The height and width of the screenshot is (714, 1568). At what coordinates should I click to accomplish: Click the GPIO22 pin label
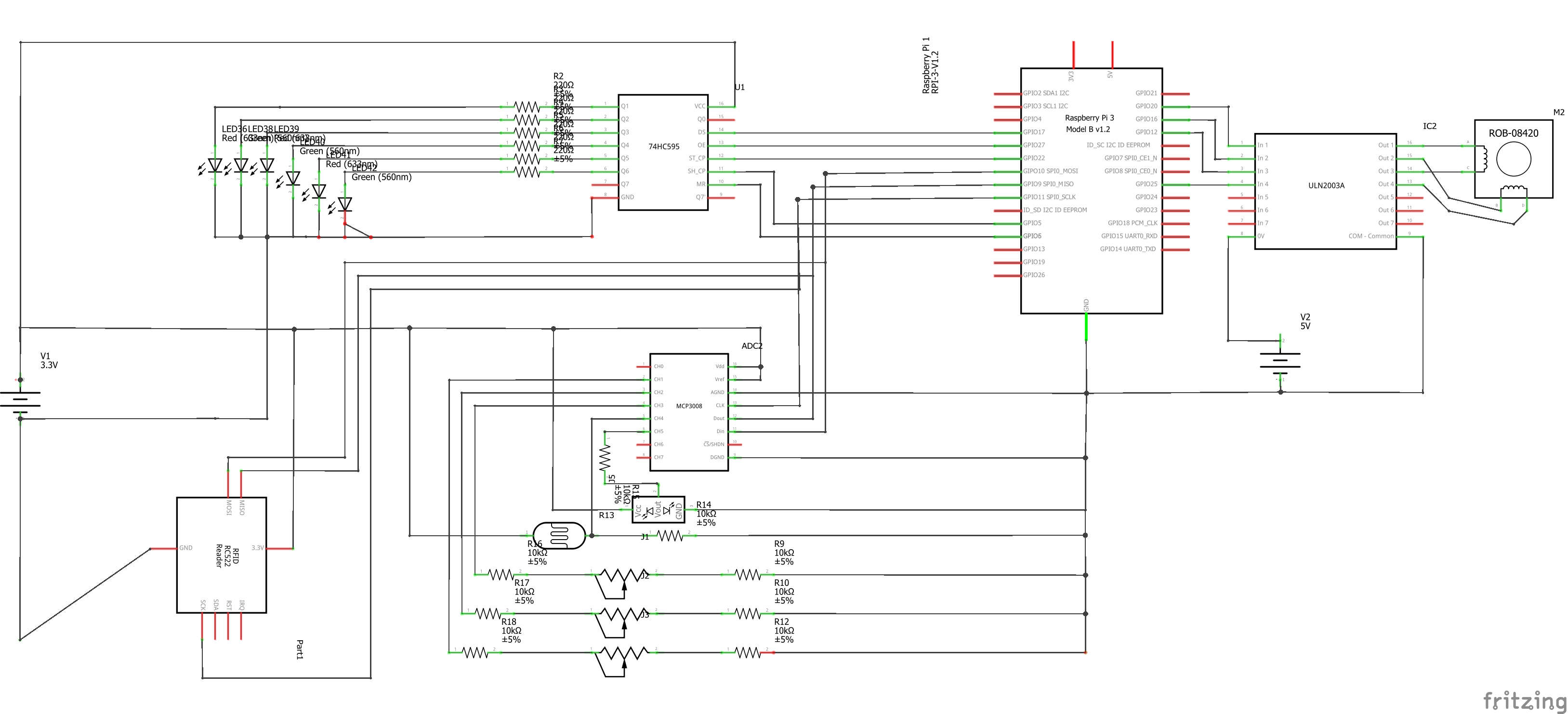pyautogui.click(x=1034, y=158)
